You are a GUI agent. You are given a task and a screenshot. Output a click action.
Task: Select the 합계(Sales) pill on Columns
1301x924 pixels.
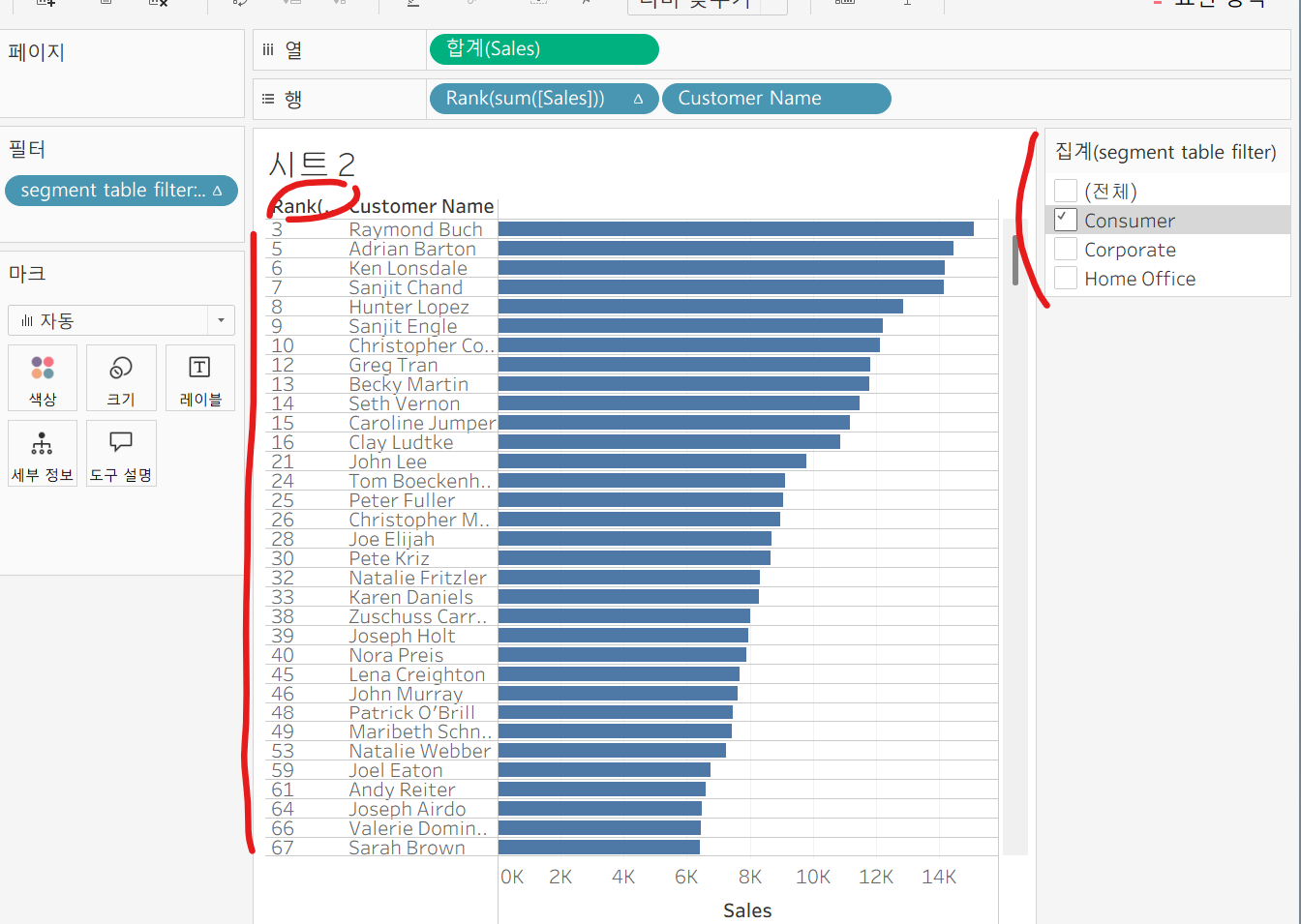click(544, 49)
